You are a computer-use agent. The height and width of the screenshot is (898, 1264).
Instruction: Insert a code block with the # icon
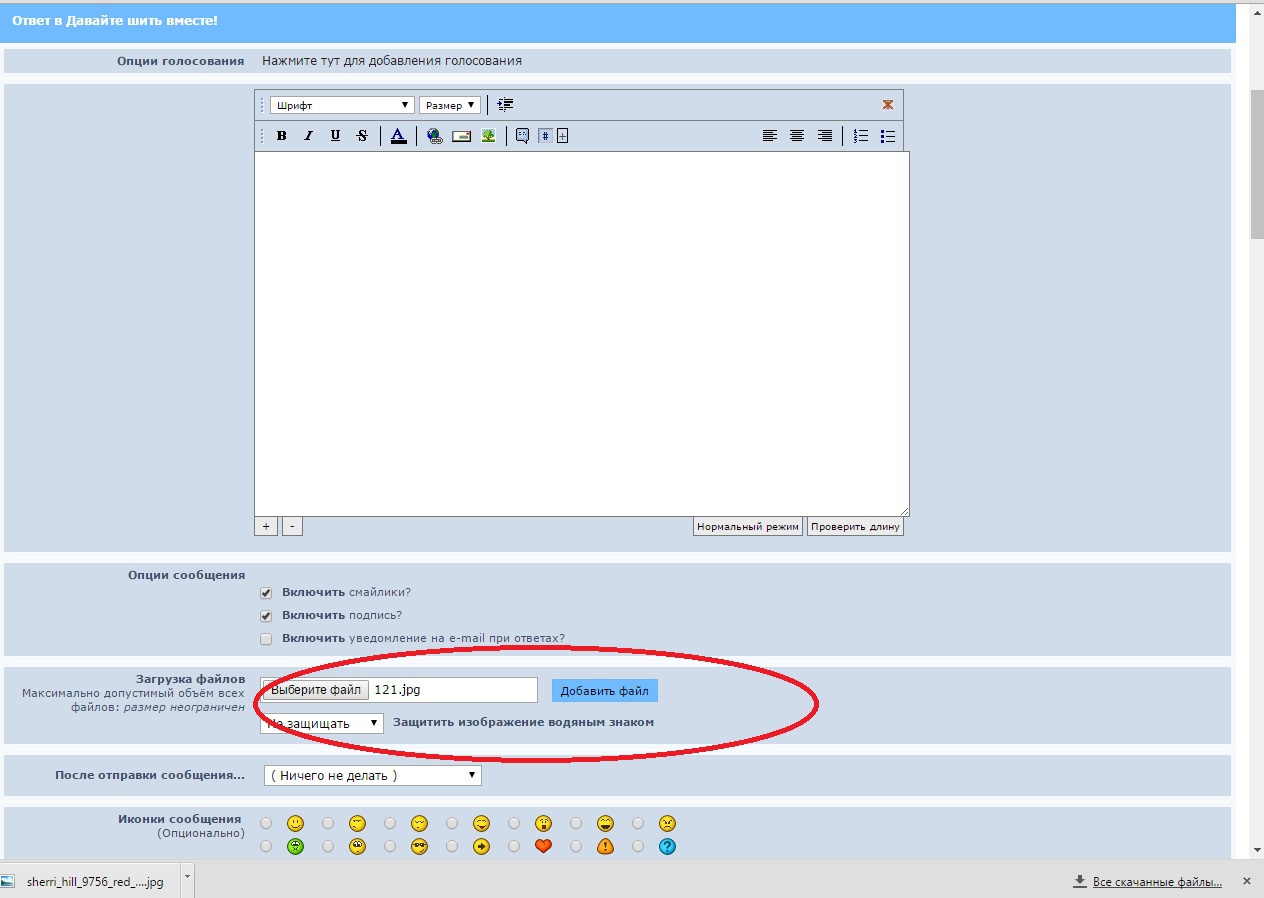(x=545, y=136)
